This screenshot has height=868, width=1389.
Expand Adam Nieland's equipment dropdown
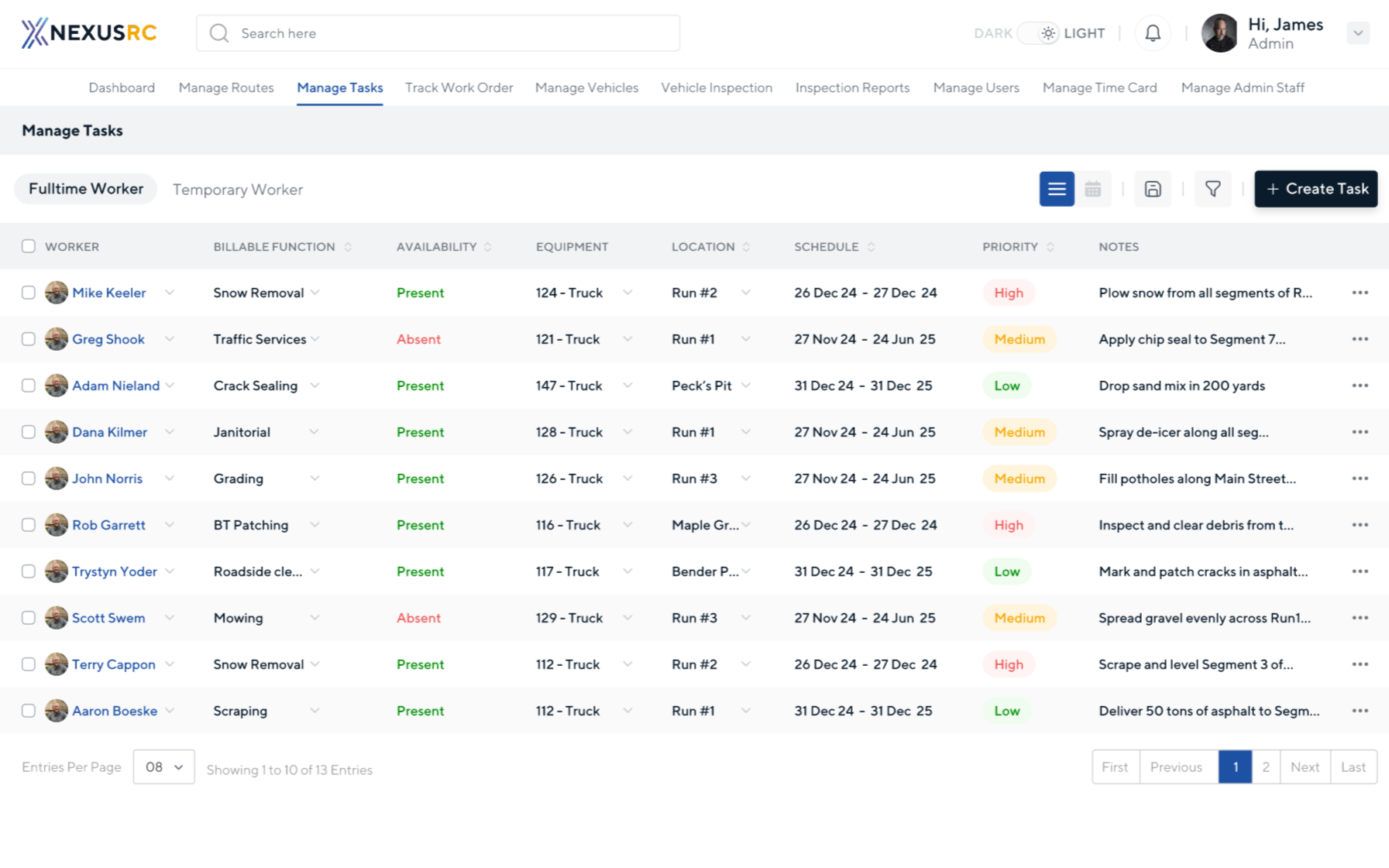(x=627, y=386)
